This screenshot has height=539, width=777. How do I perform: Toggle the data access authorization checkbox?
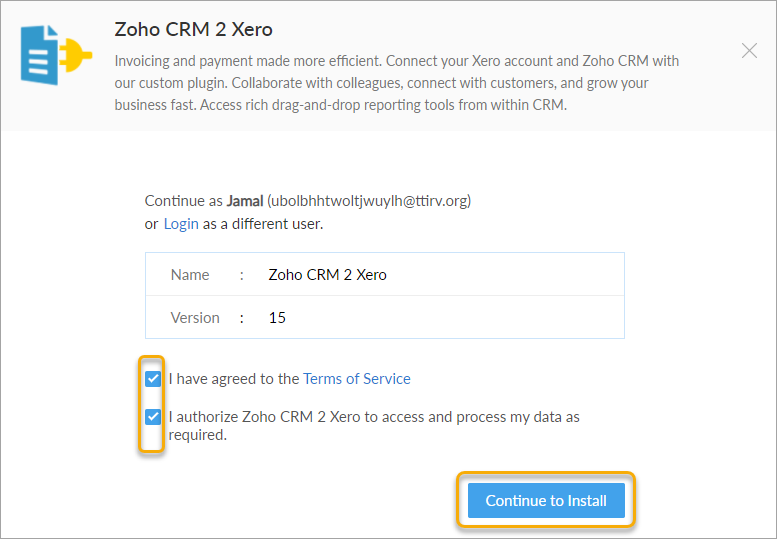pos(153,417)
